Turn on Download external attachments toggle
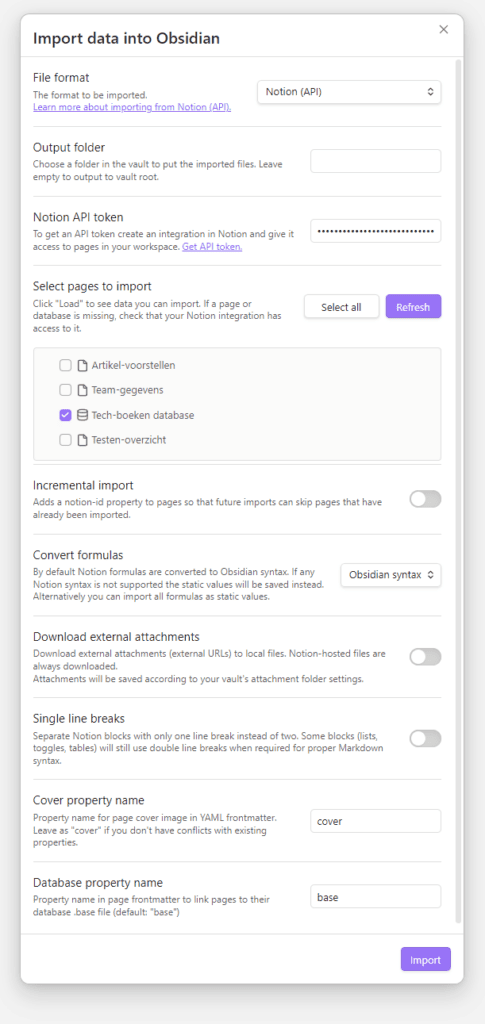 426,657
